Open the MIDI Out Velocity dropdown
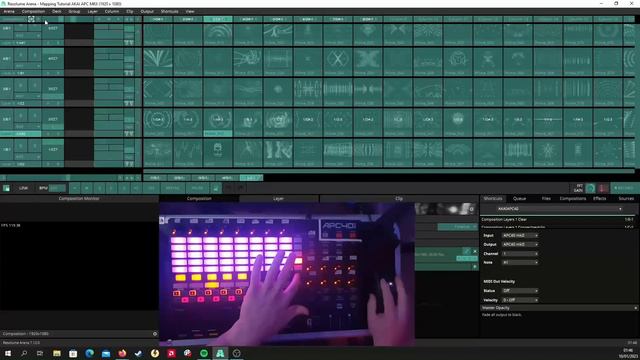 click(x=520, y=300)
